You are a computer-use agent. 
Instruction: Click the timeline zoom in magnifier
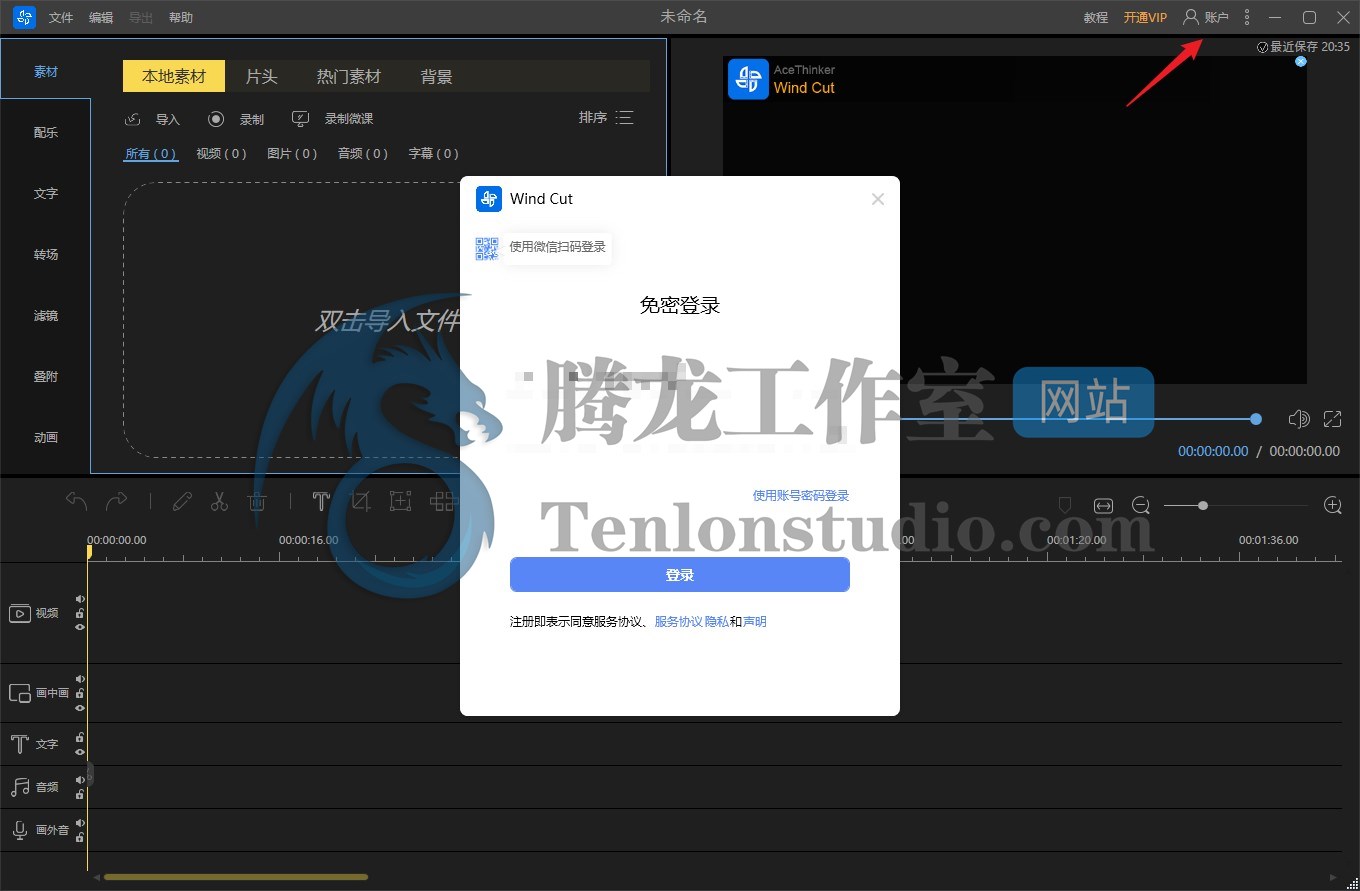point(1333,506)
